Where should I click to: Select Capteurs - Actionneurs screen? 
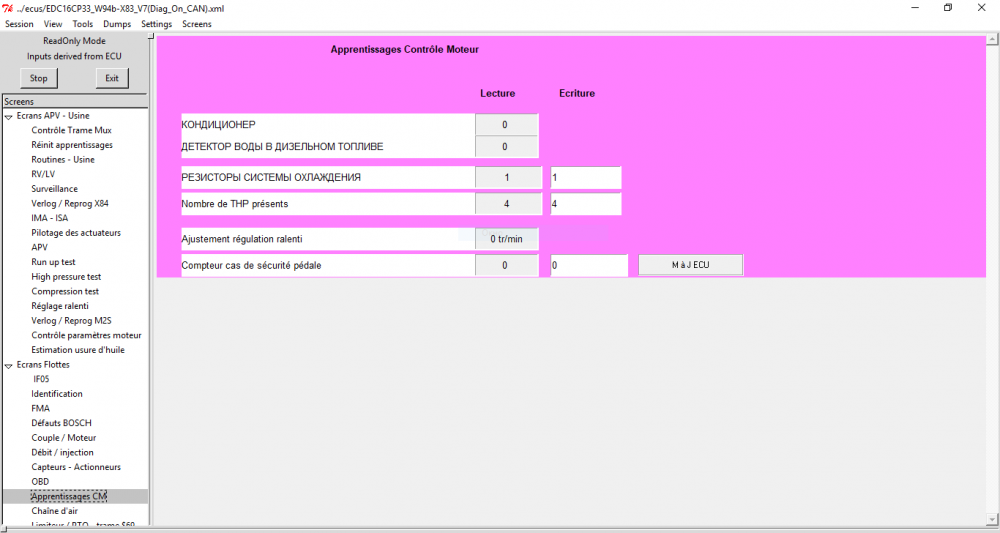click(76, 467)
